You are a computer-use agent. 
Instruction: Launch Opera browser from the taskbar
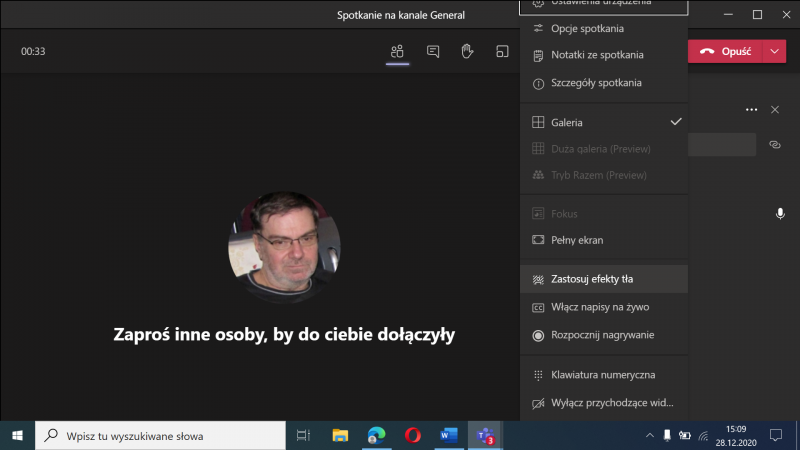coord(413,436)
